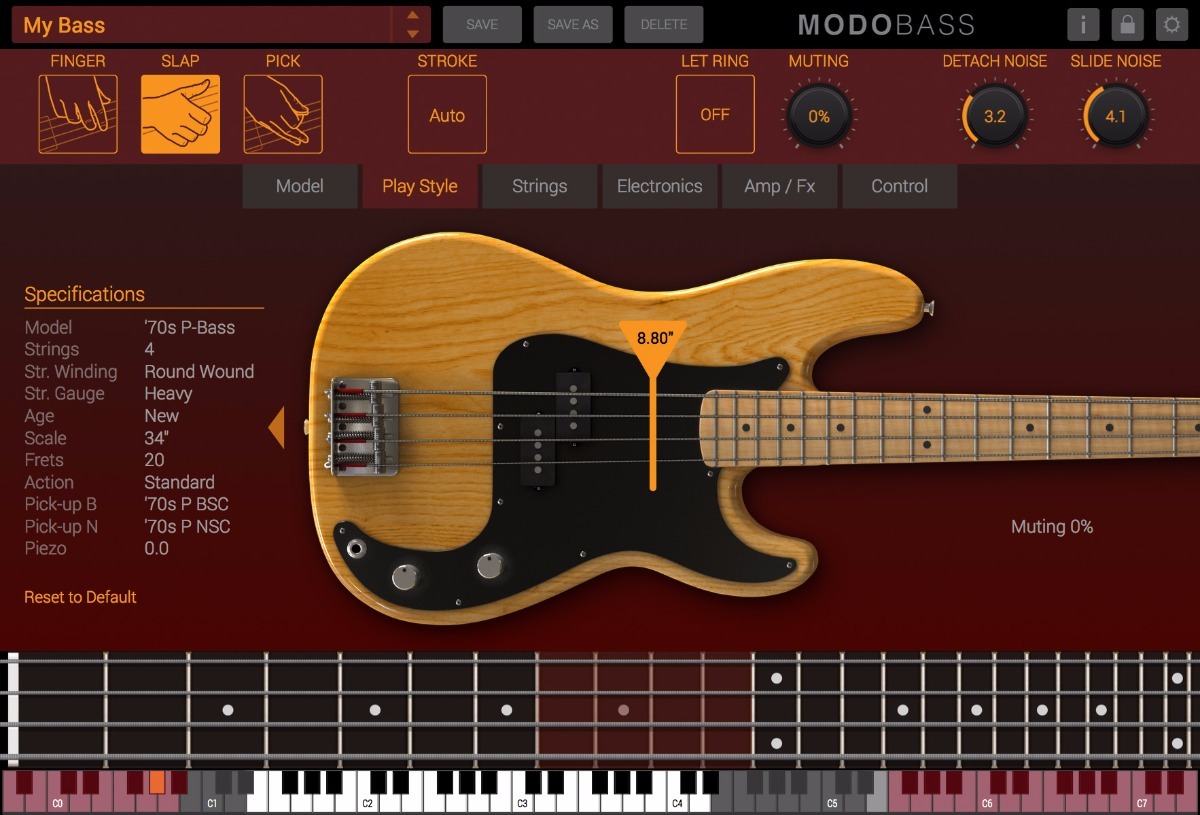Open the Control tab
The width and height of the screenshot is (1200, 815).
coord(900,186)
